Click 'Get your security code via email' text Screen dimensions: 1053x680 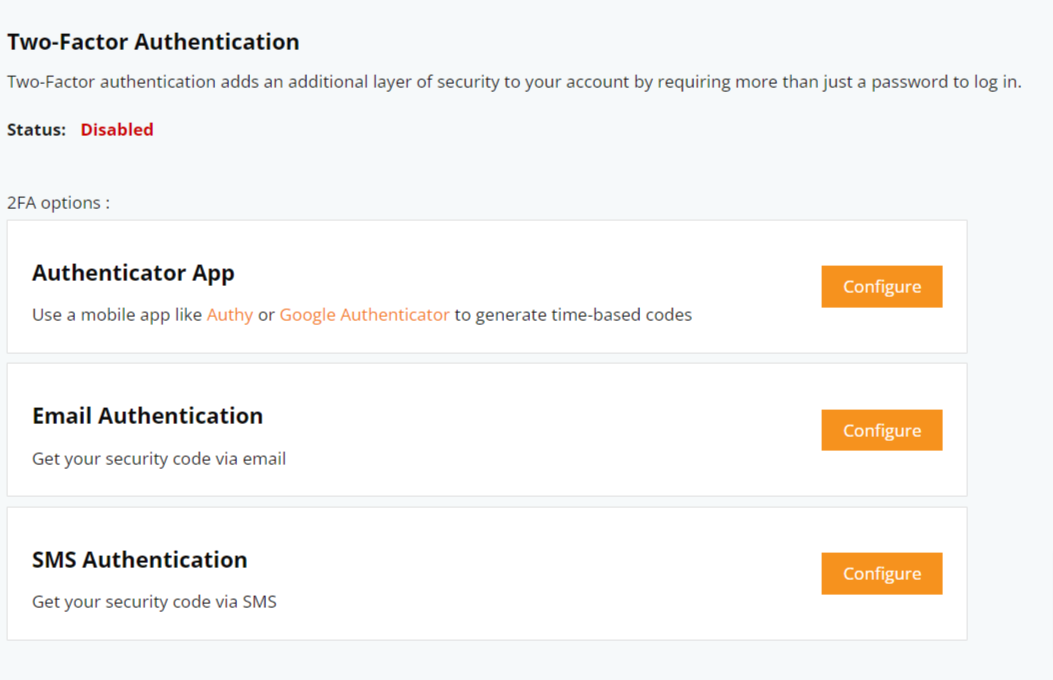coord(159,459)
